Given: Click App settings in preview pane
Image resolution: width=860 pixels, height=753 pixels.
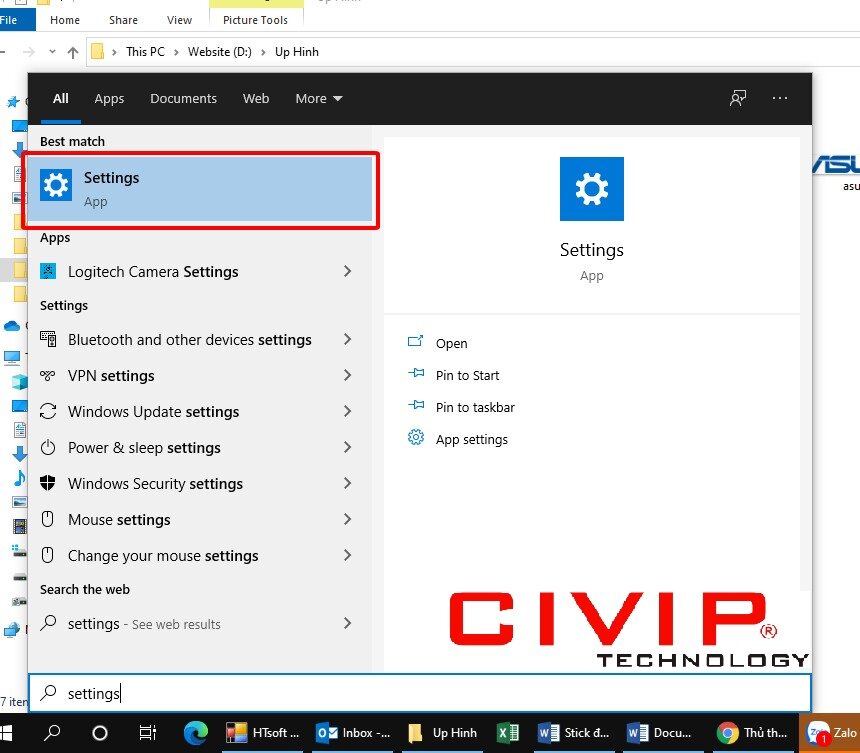Looking at the screenshot, I should 472,439.
